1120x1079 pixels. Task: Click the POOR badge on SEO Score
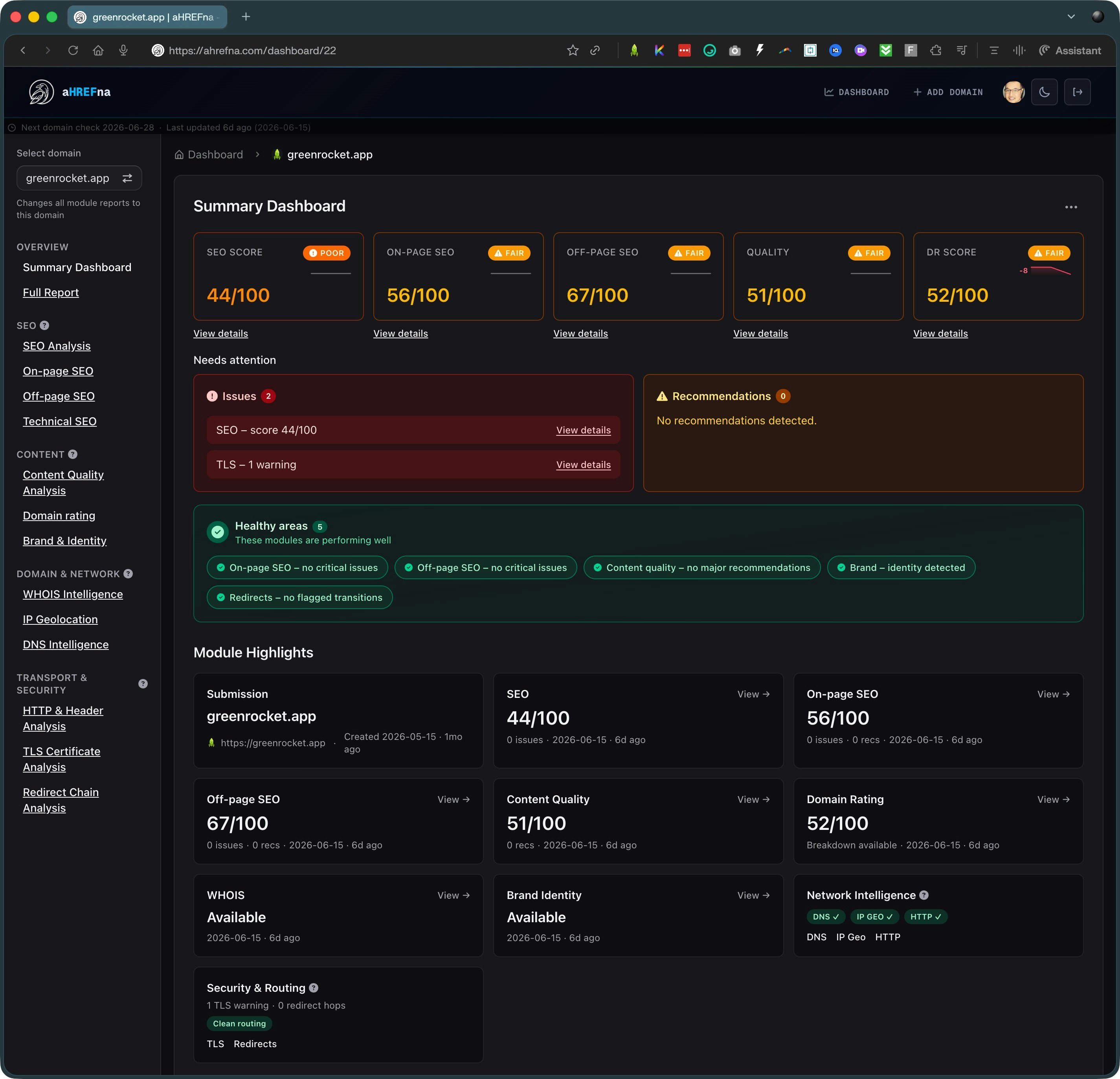326,253
